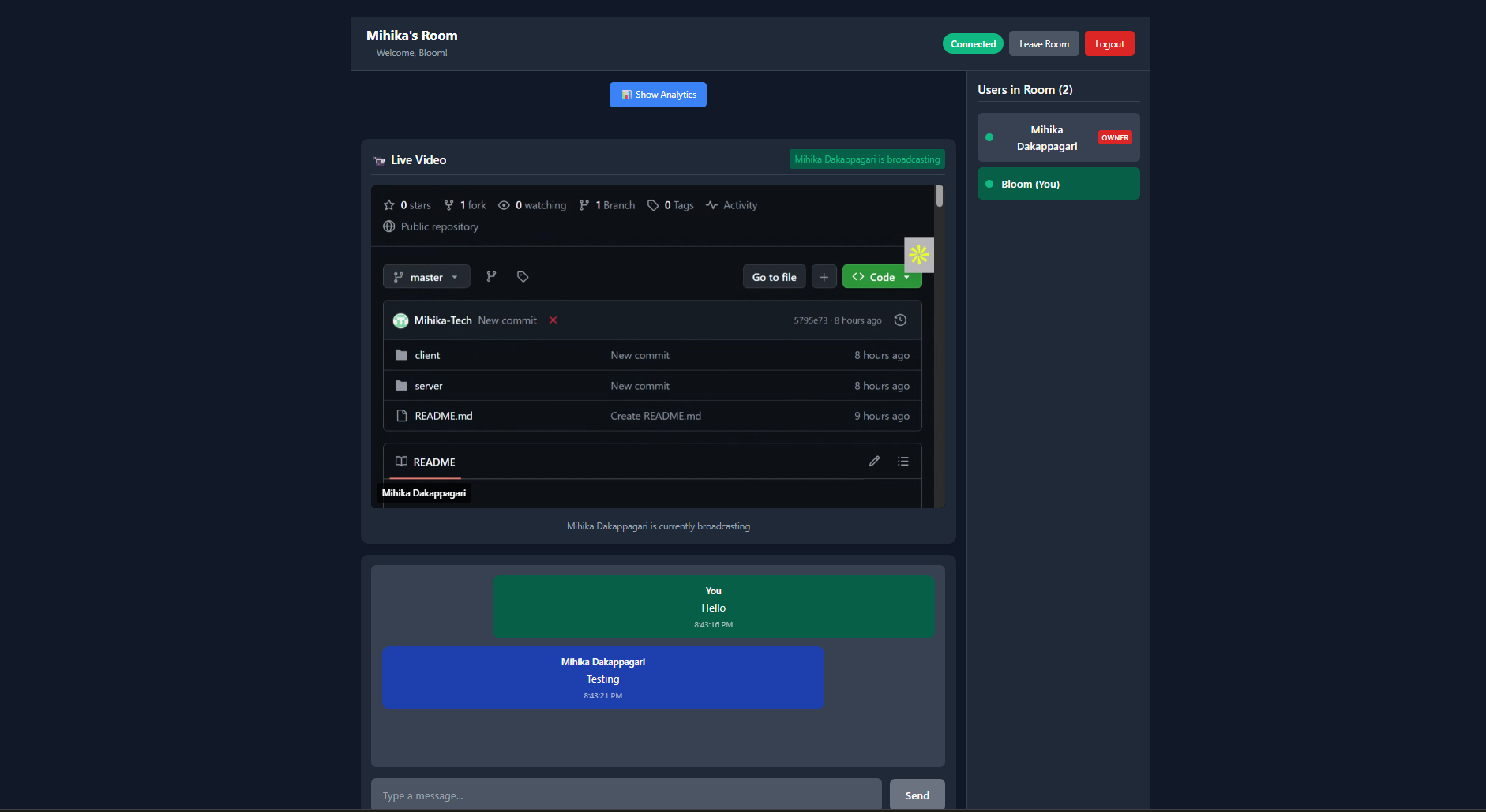Click the branches icon beside master dropdown
Viewport: 1486px width, 812px height.
coord(491,276)
